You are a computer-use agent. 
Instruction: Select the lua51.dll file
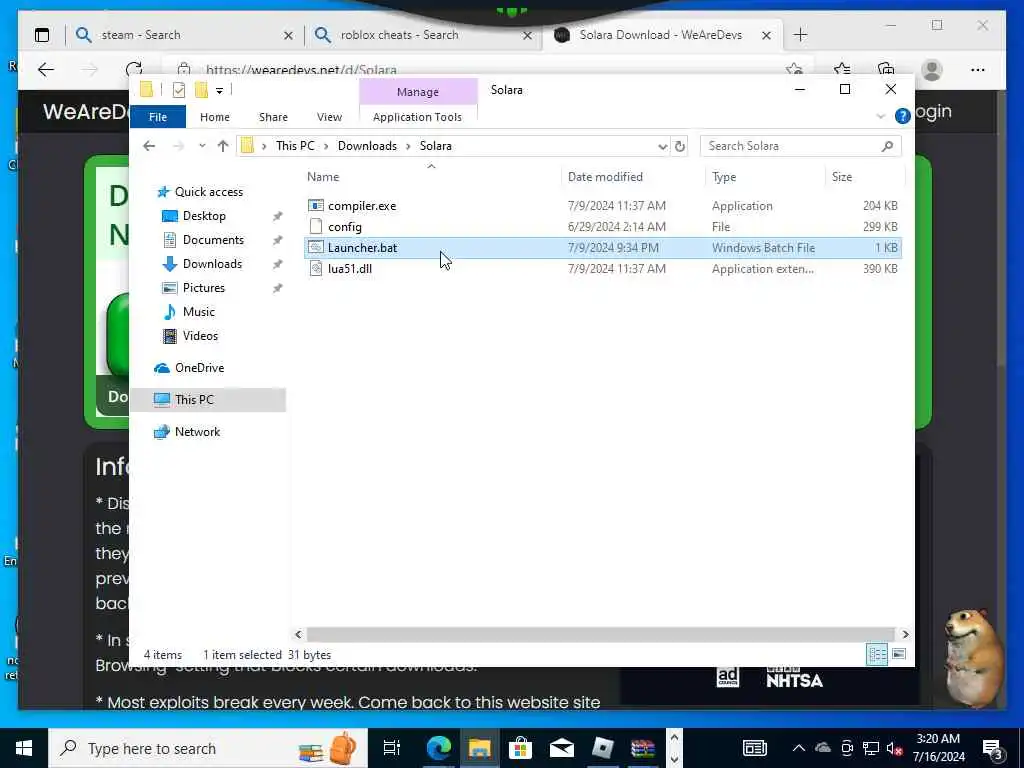(349, 268)
